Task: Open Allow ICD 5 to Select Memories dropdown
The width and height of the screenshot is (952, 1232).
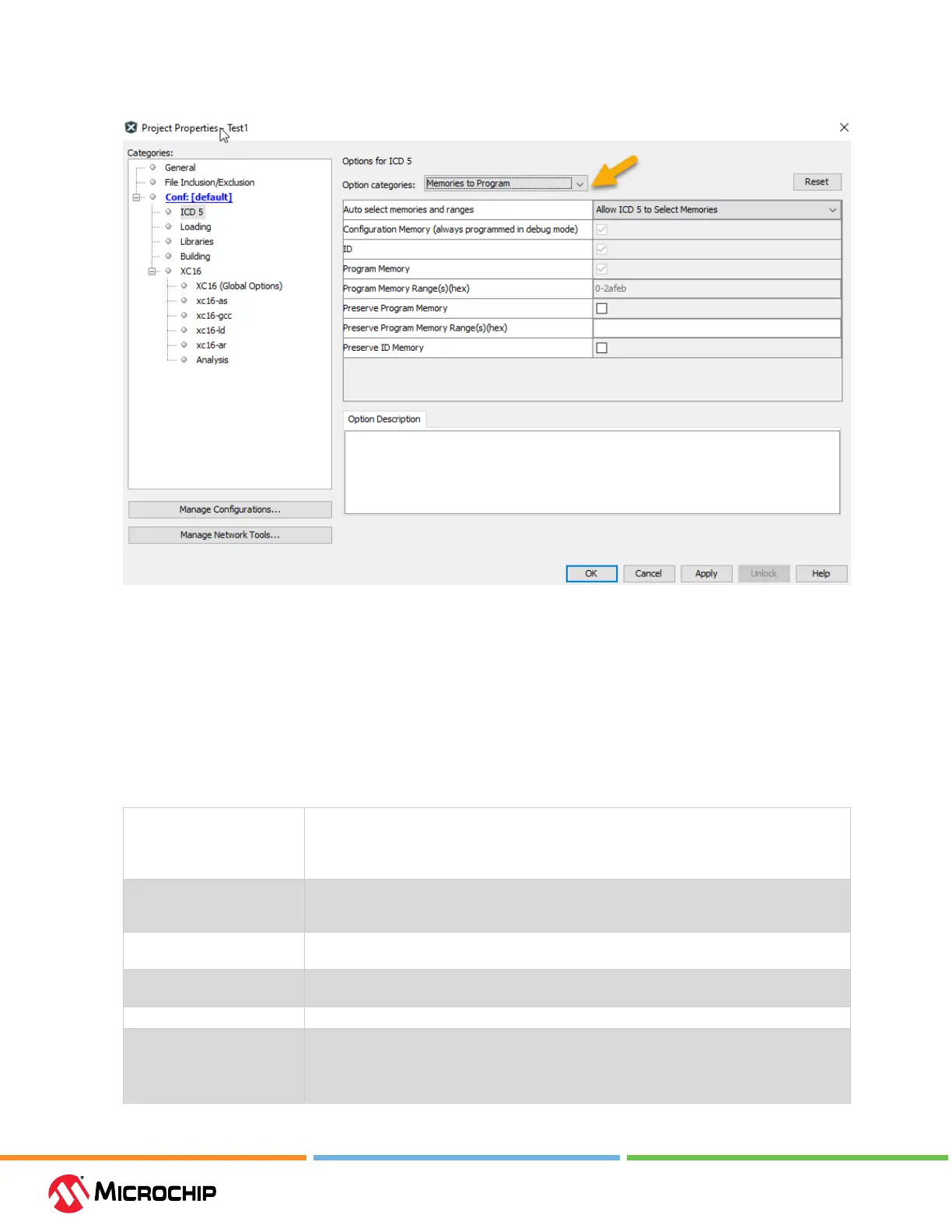Action: coord(716,210)
